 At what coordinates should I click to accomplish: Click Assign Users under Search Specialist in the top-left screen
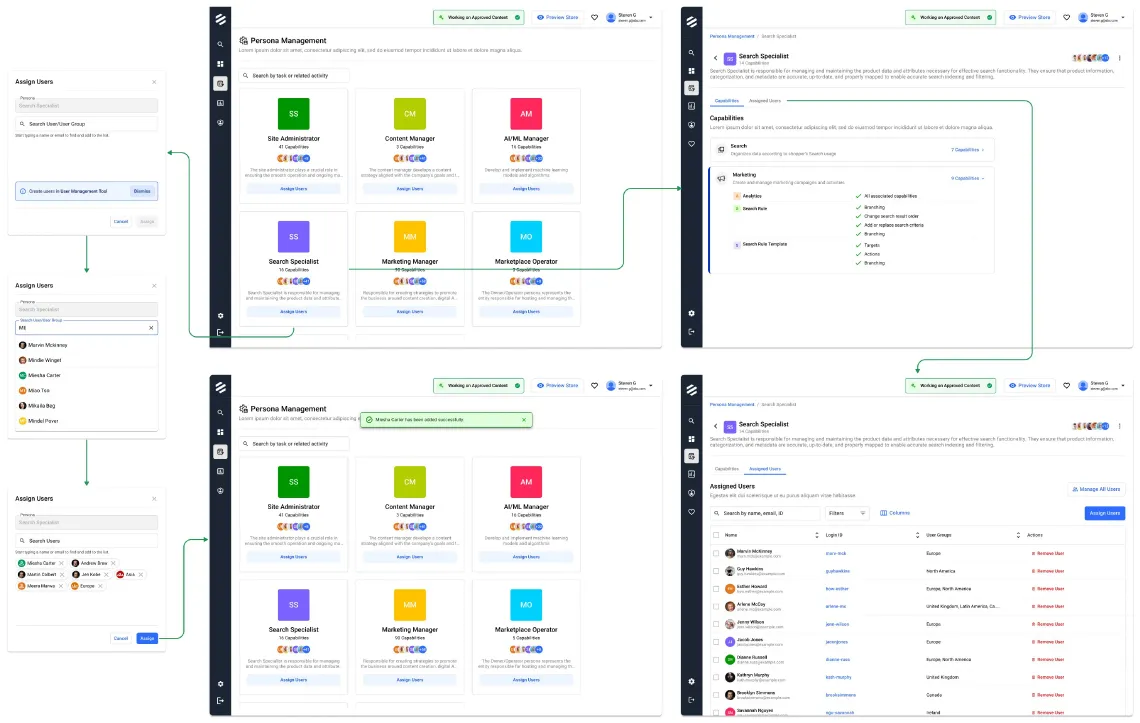tap(294, 311)
